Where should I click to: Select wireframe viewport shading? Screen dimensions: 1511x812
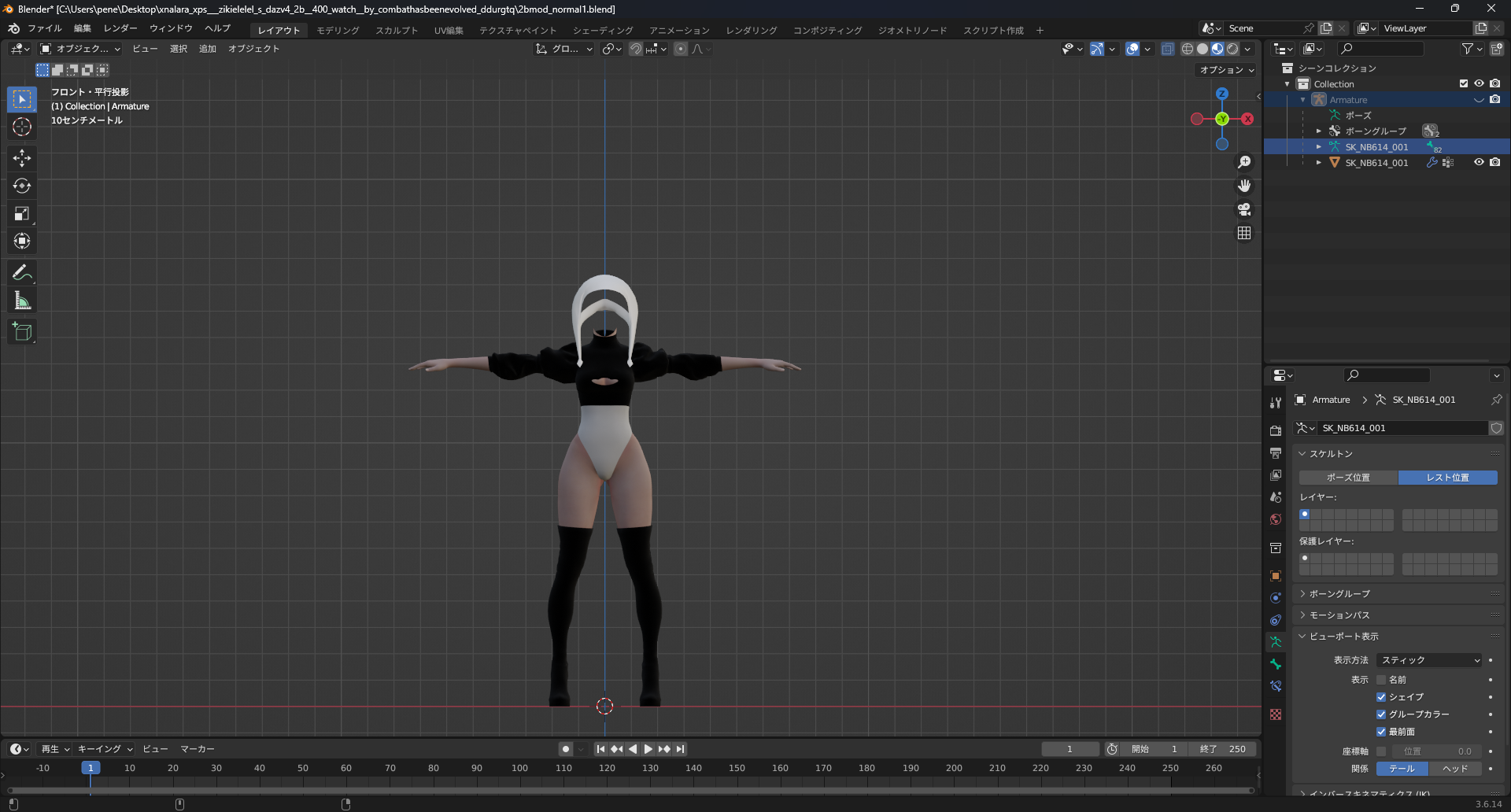[1188, 49]
